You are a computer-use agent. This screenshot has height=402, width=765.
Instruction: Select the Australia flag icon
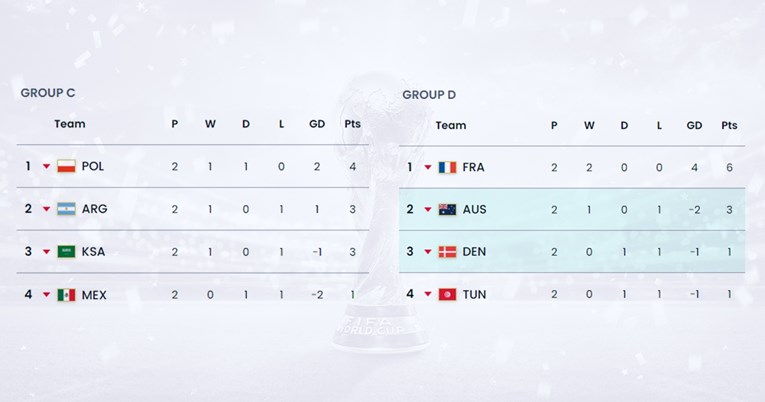click(447, 209)
